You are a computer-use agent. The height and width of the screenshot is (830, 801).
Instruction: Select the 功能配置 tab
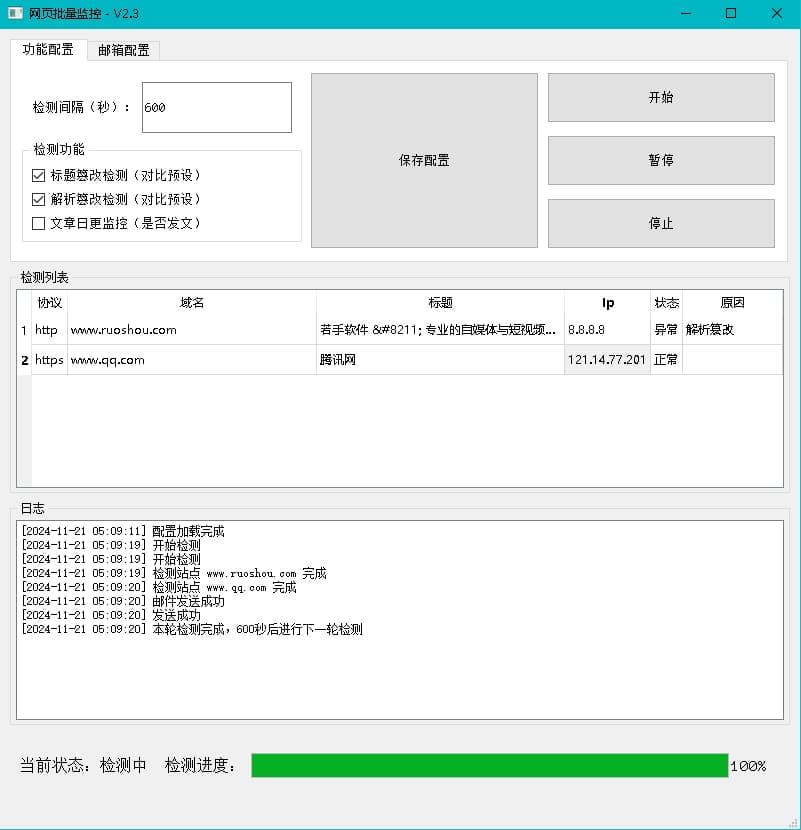pyautogui.click(x=48, y=47)
